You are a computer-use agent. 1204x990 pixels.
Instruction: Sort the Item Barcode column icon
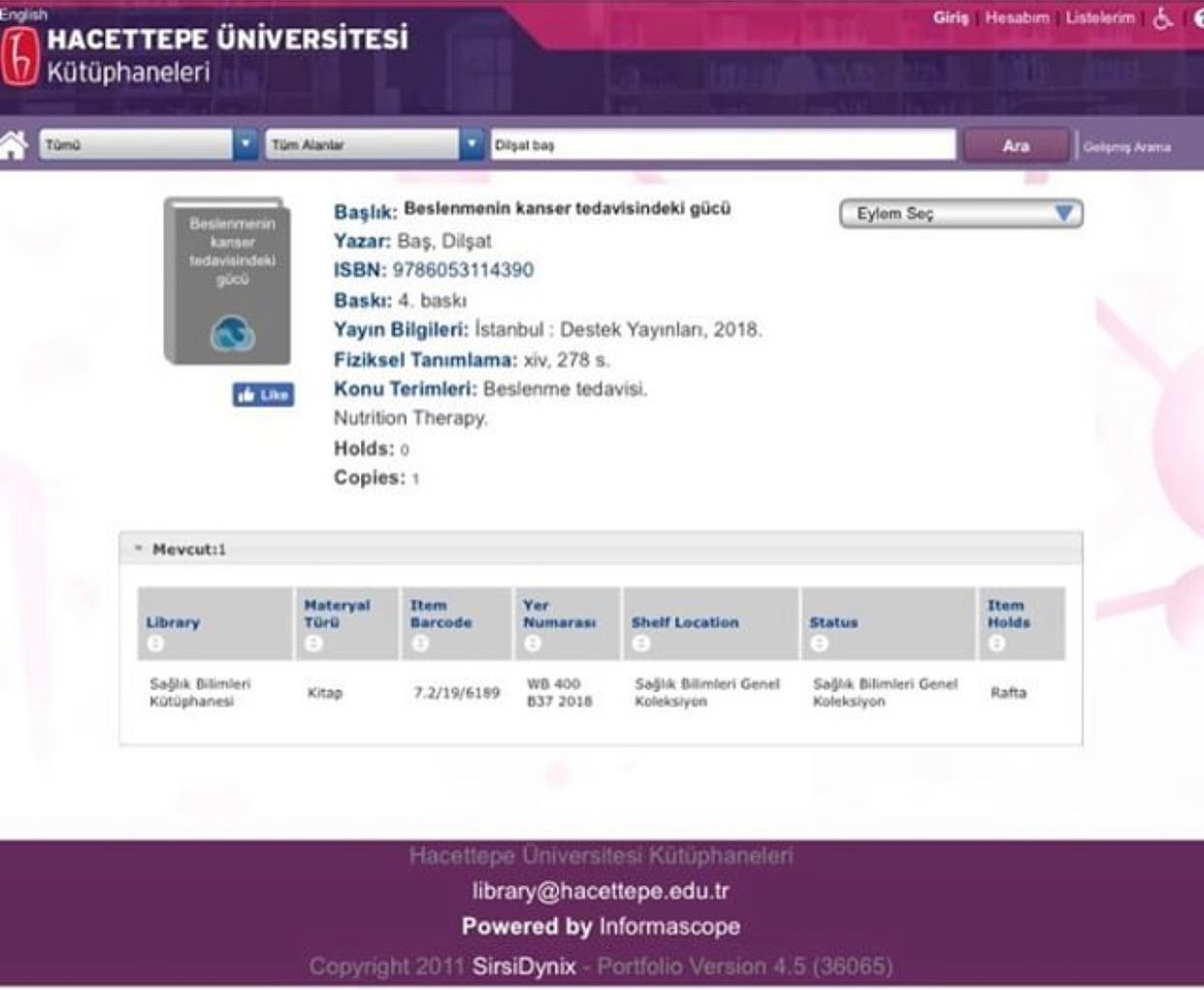pyautogui.click(x=419, y=643)
